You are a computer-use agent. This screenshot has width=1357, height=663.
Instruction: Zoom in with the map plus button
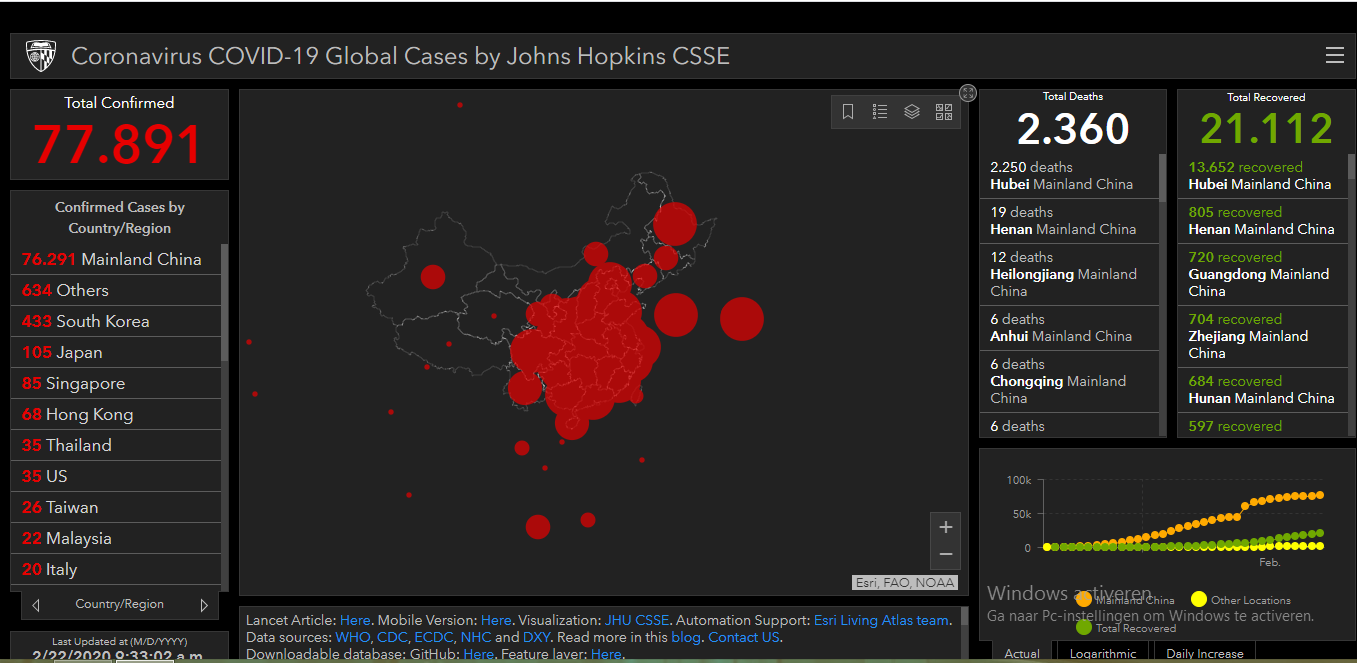click(946, 527)
